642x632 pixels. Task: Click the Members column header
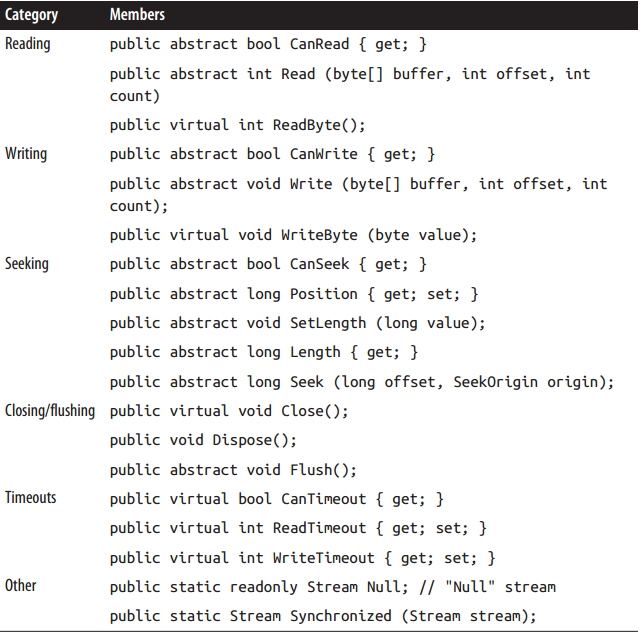click(137, 14)
